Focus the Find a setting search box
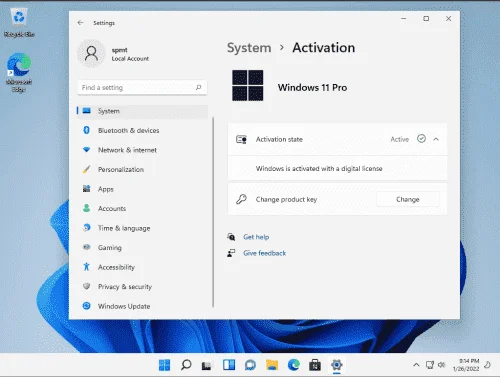The image size is (500, 377). 142,88
